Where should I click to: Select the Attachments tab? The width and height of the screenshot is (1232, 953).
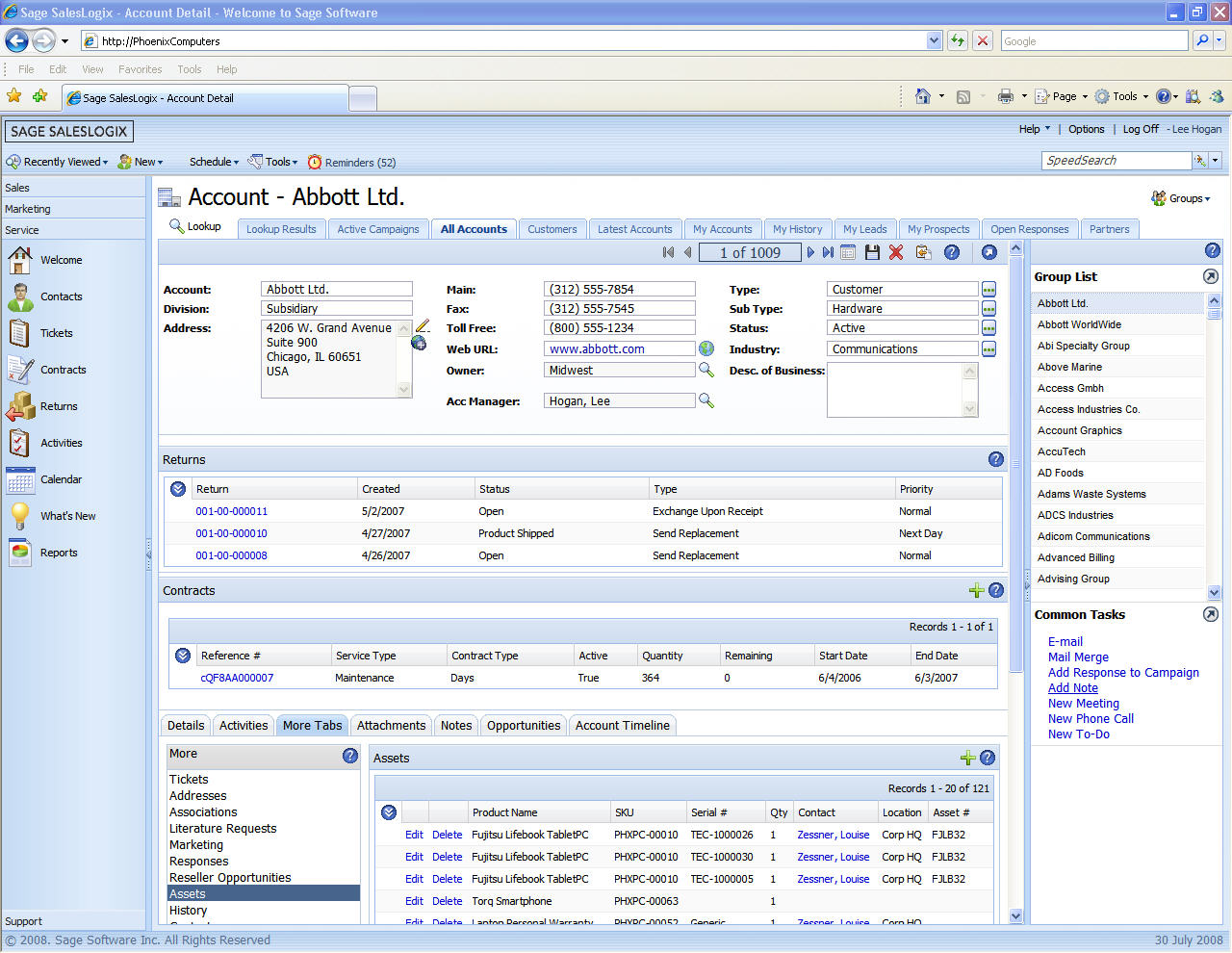click(391, 726)
